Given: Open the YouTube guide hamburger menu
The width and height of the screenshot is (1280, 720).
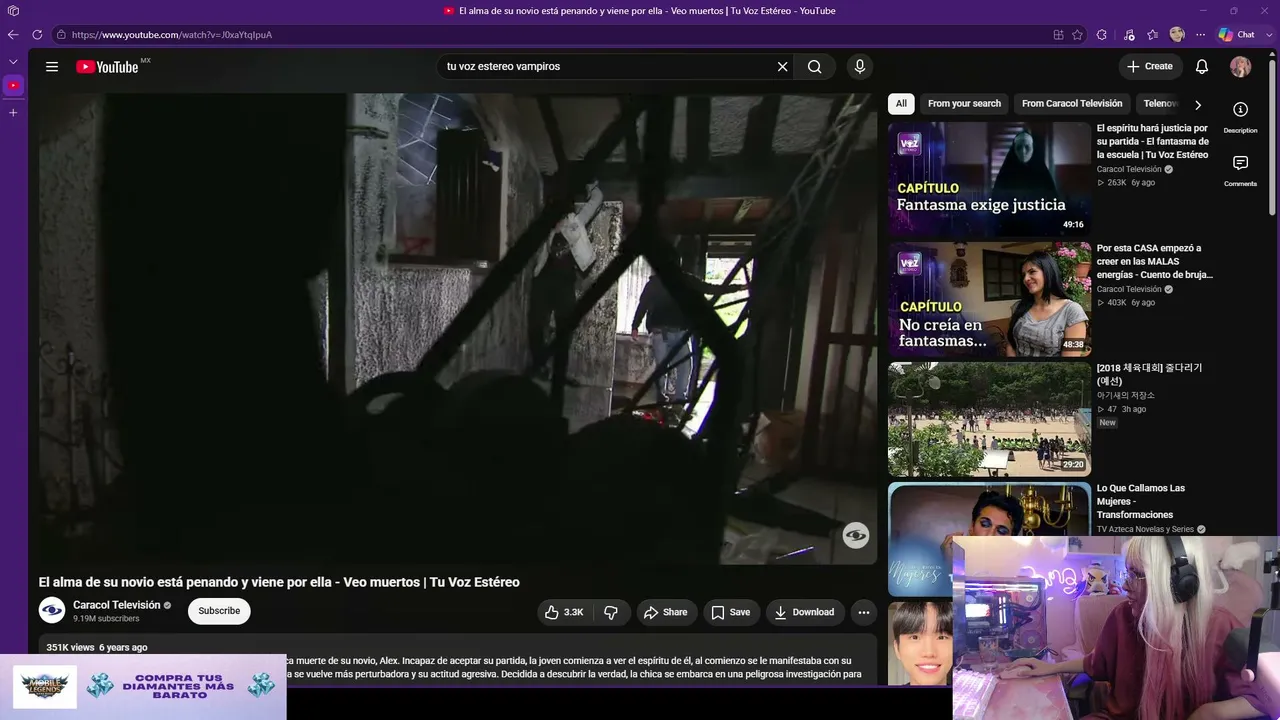Looking at the screenshot, I should point(52,67).
